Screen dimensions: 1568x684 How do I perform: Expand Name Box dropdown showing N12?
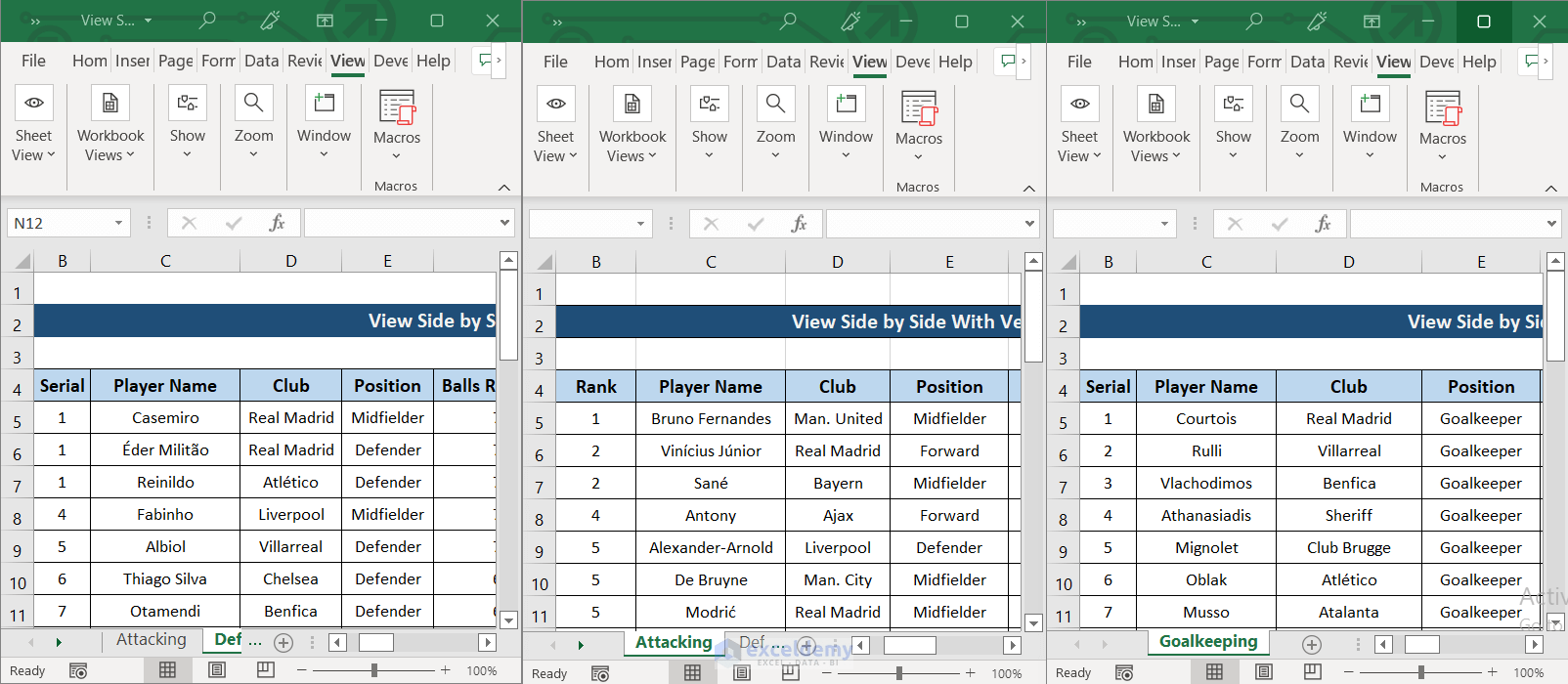click(118, 223)
